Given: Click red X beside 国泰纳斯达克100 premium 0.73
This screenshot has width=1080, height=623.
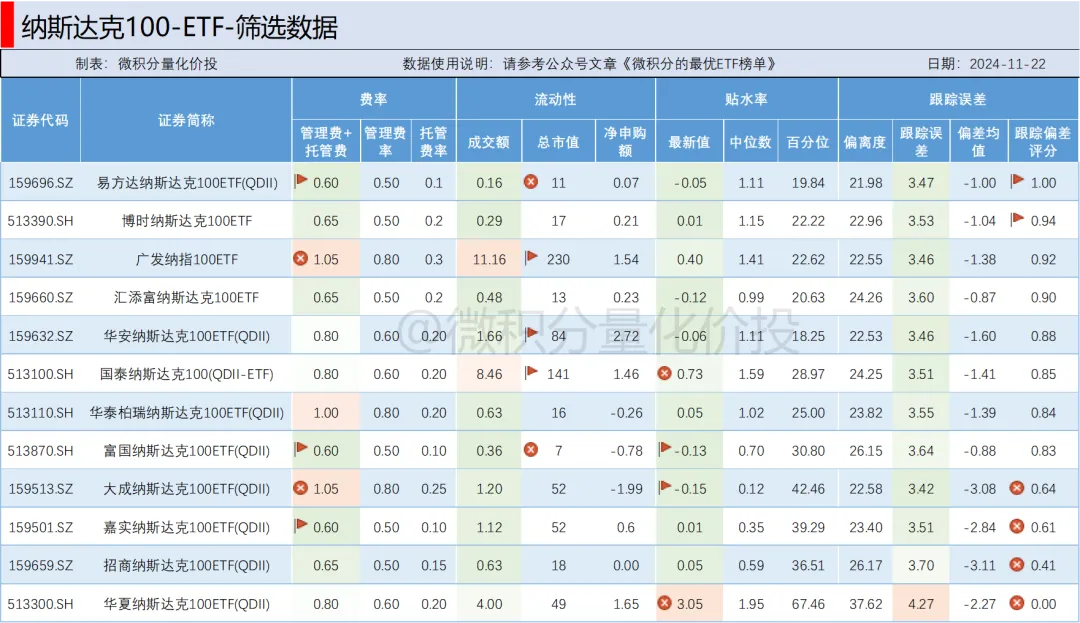Looking at the screenshot, I should [x=664, y=373].
